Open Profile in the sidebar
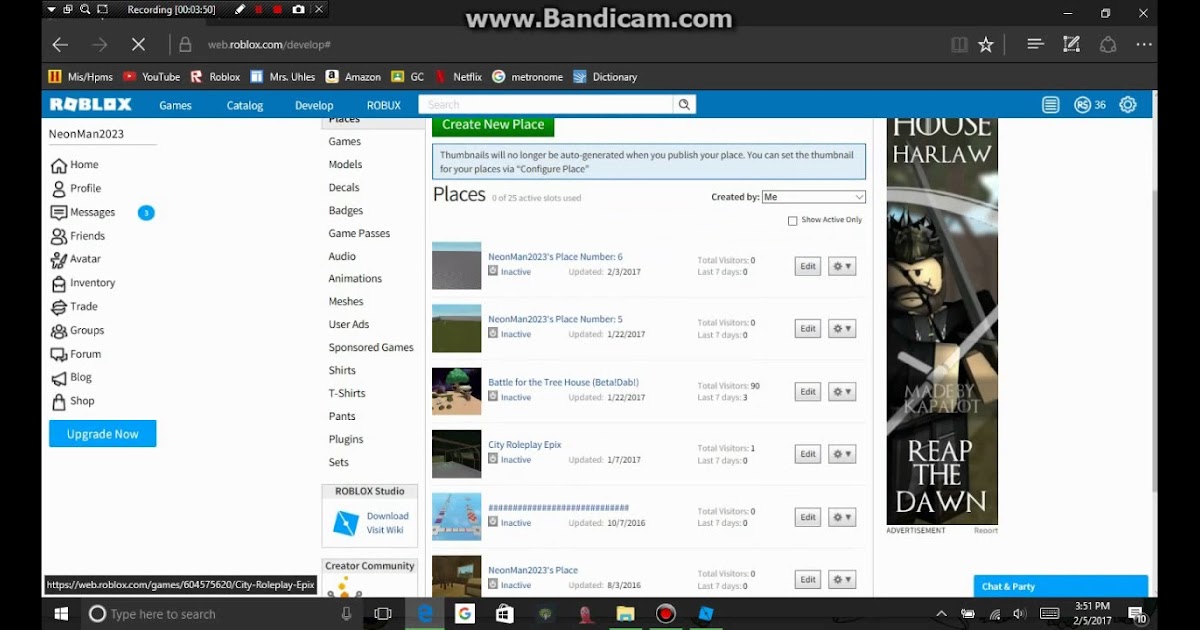1200x630 pixels. (x=77, y=188)
